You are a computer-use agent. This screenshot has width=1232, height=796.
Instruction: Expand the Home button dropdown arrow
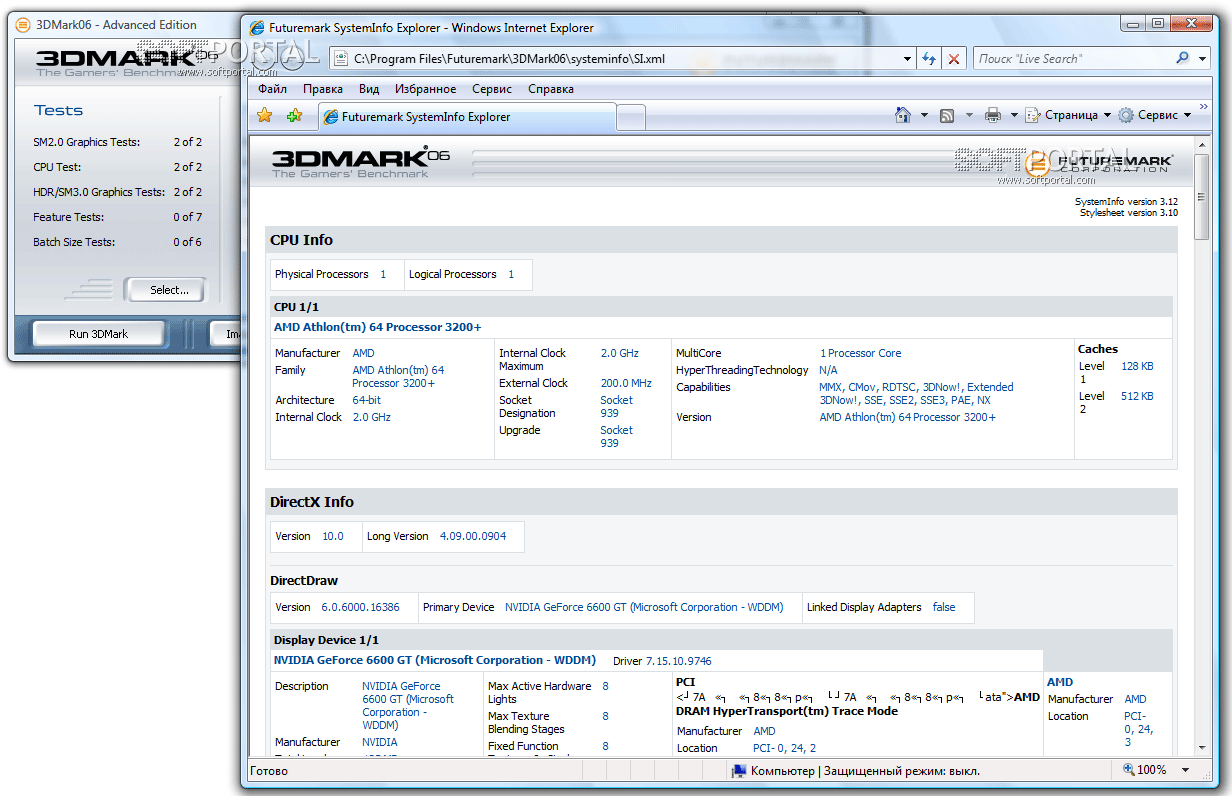coord(924,115)
